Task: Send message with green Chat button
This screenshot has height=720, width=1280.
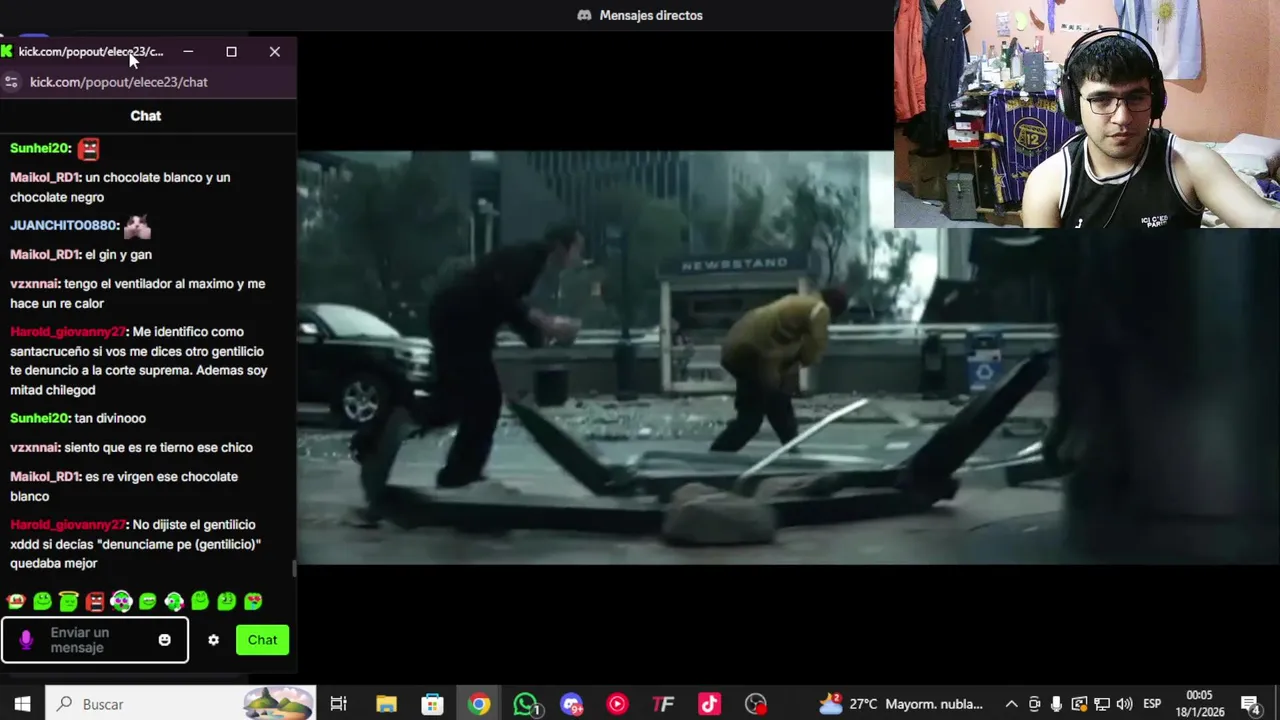Action: pyautogui.click(x=262, y=640)
